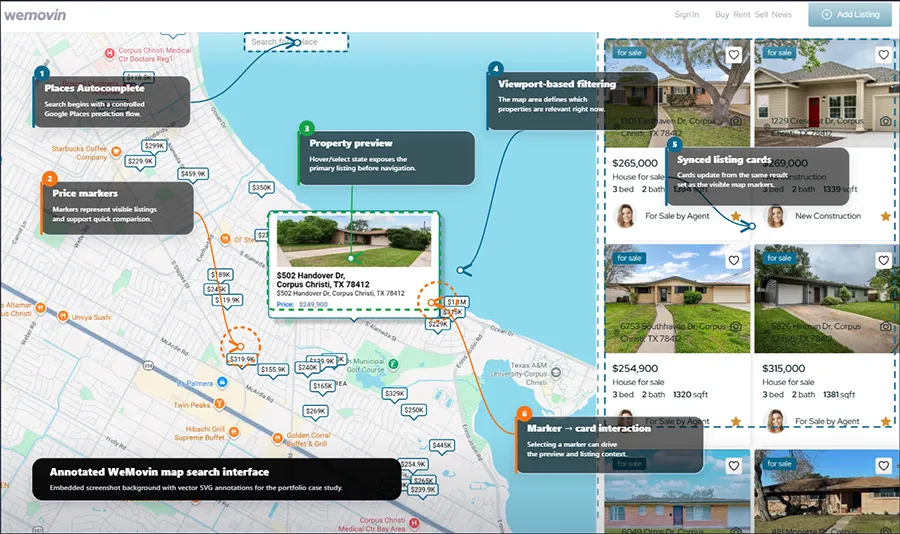Screen dimensions: 900x534
Task: Click the Hibachi Grill Supreme Buffet pin
Action: pyautogui.click(x=233, y=432)
